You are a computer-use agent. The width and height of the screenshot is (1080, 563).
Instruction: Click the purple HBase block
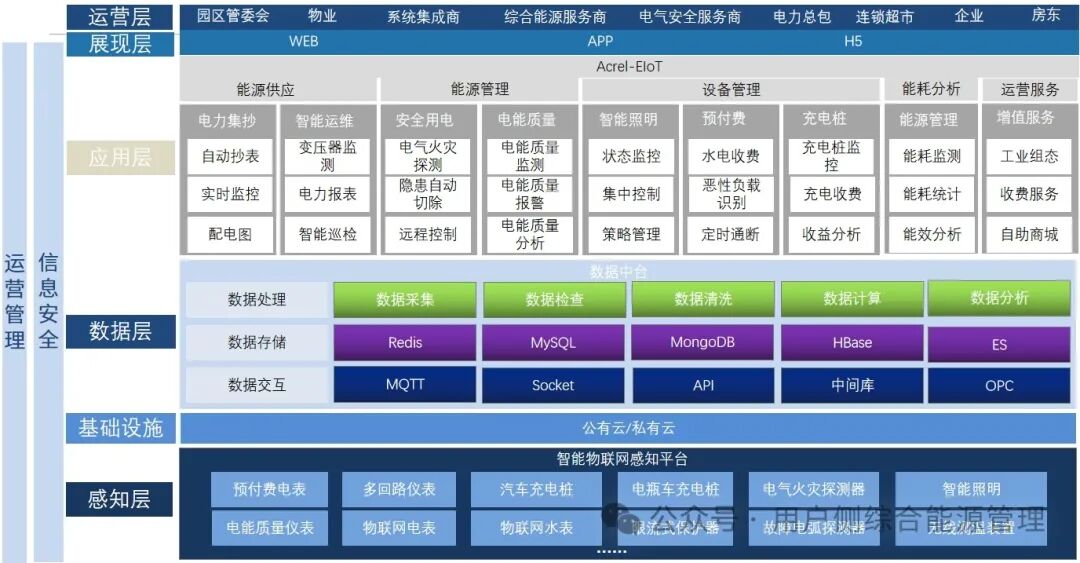tap(852, 342)
